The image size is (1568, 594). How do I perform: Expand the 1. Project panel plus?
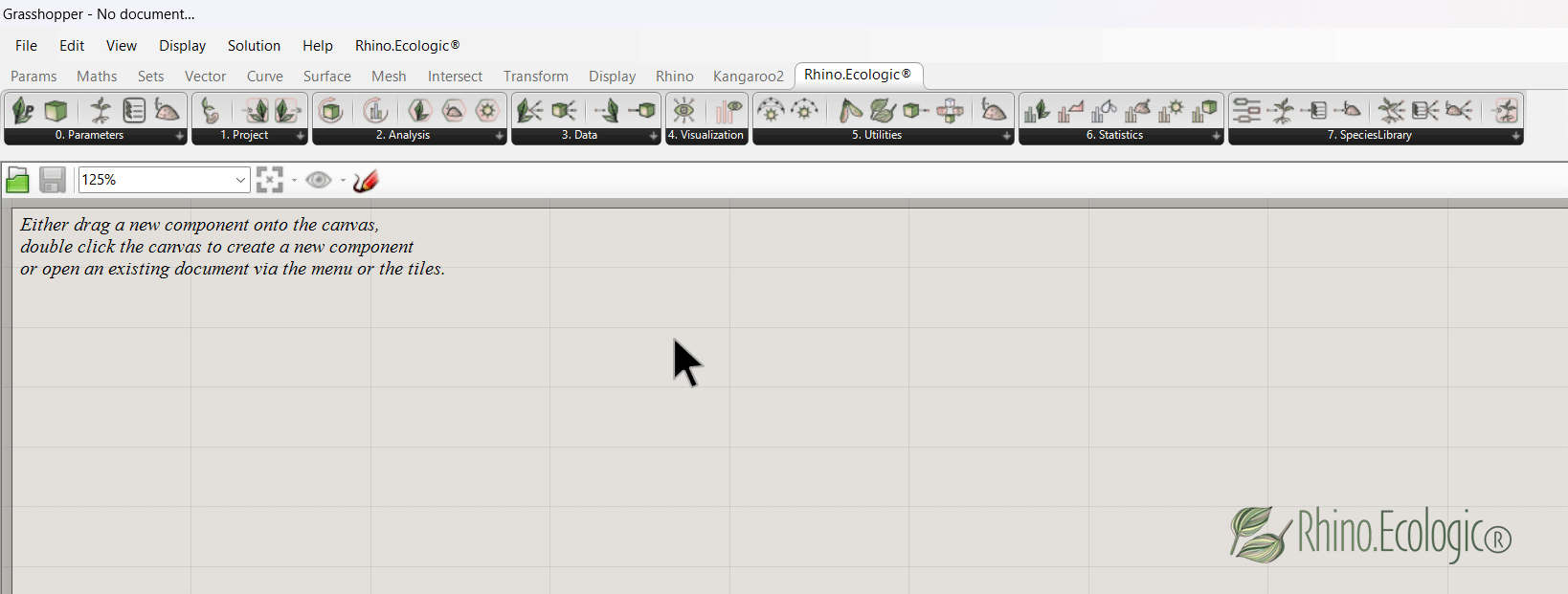pyautogui.click(x=300, y=136)
